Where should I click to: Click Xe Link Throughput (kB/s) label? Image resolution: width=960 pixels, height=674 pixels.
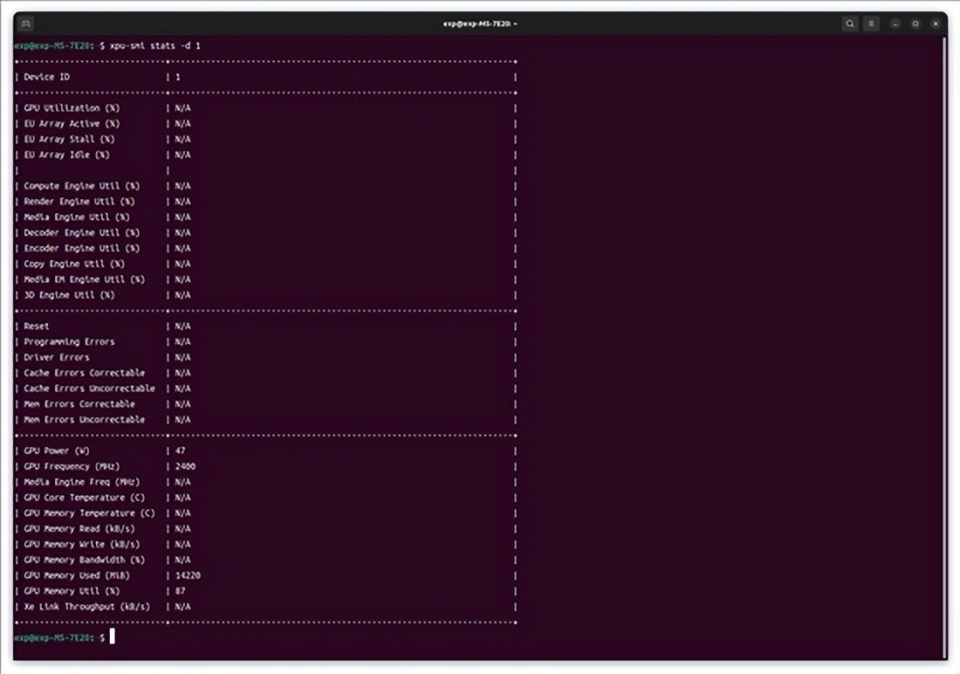[x=86, y=607]
